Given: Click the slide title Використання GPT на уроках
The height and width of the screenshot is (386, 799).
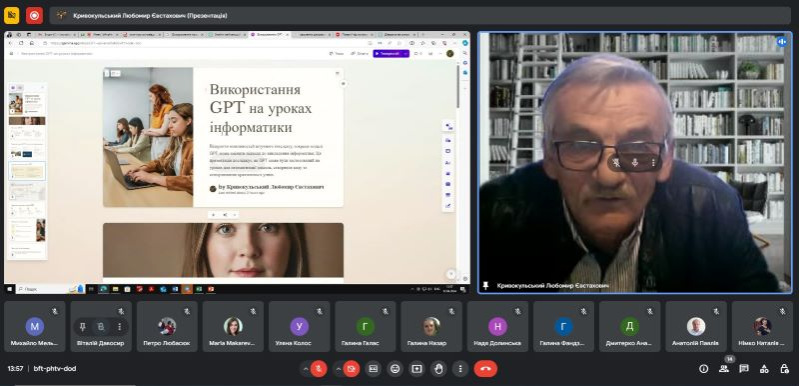Looking at the screenshot, I should 261,108.
